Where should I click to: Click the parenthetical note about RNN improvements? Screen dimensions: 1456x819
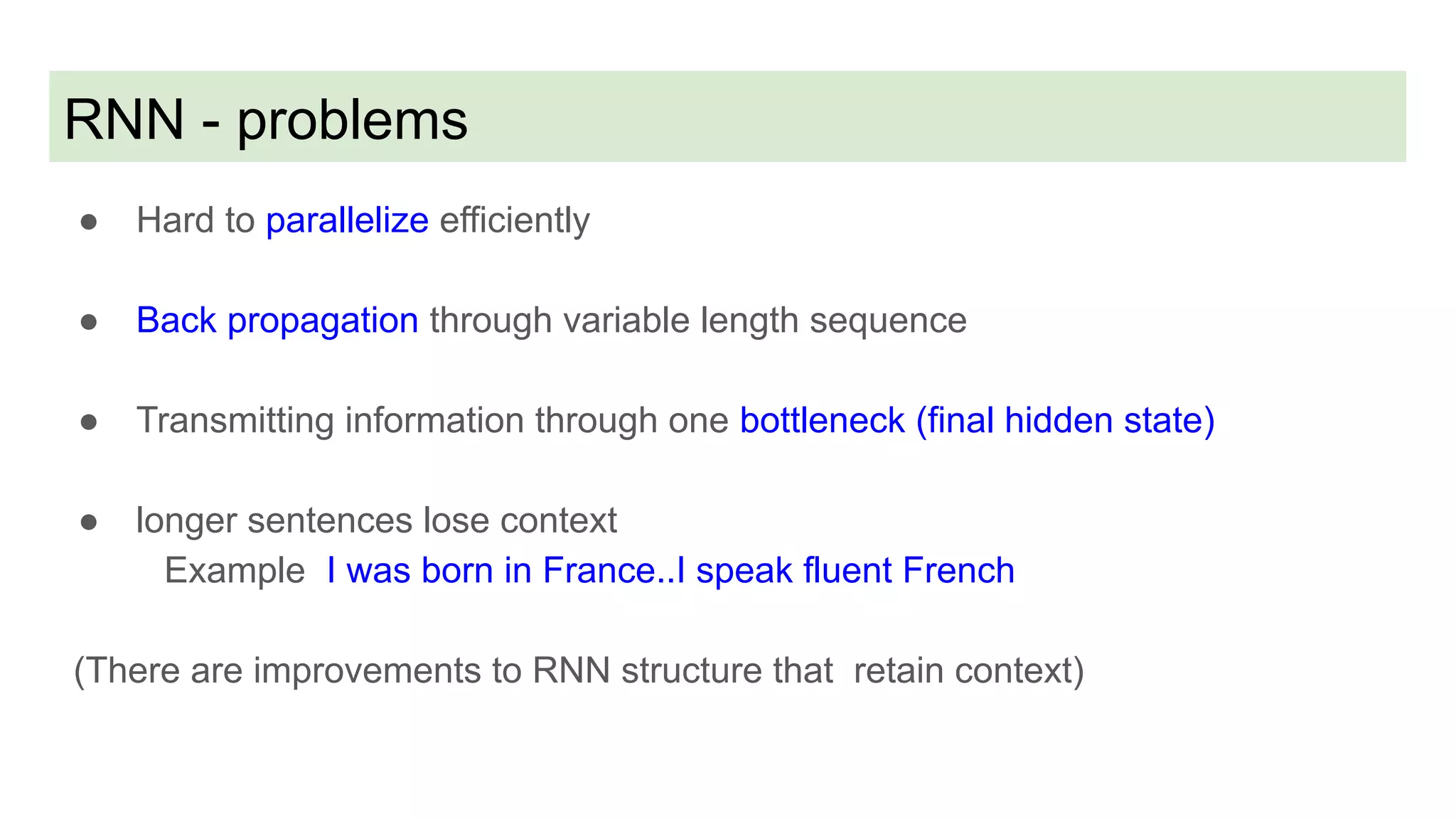pyautogui.click(x=579, y=670)
